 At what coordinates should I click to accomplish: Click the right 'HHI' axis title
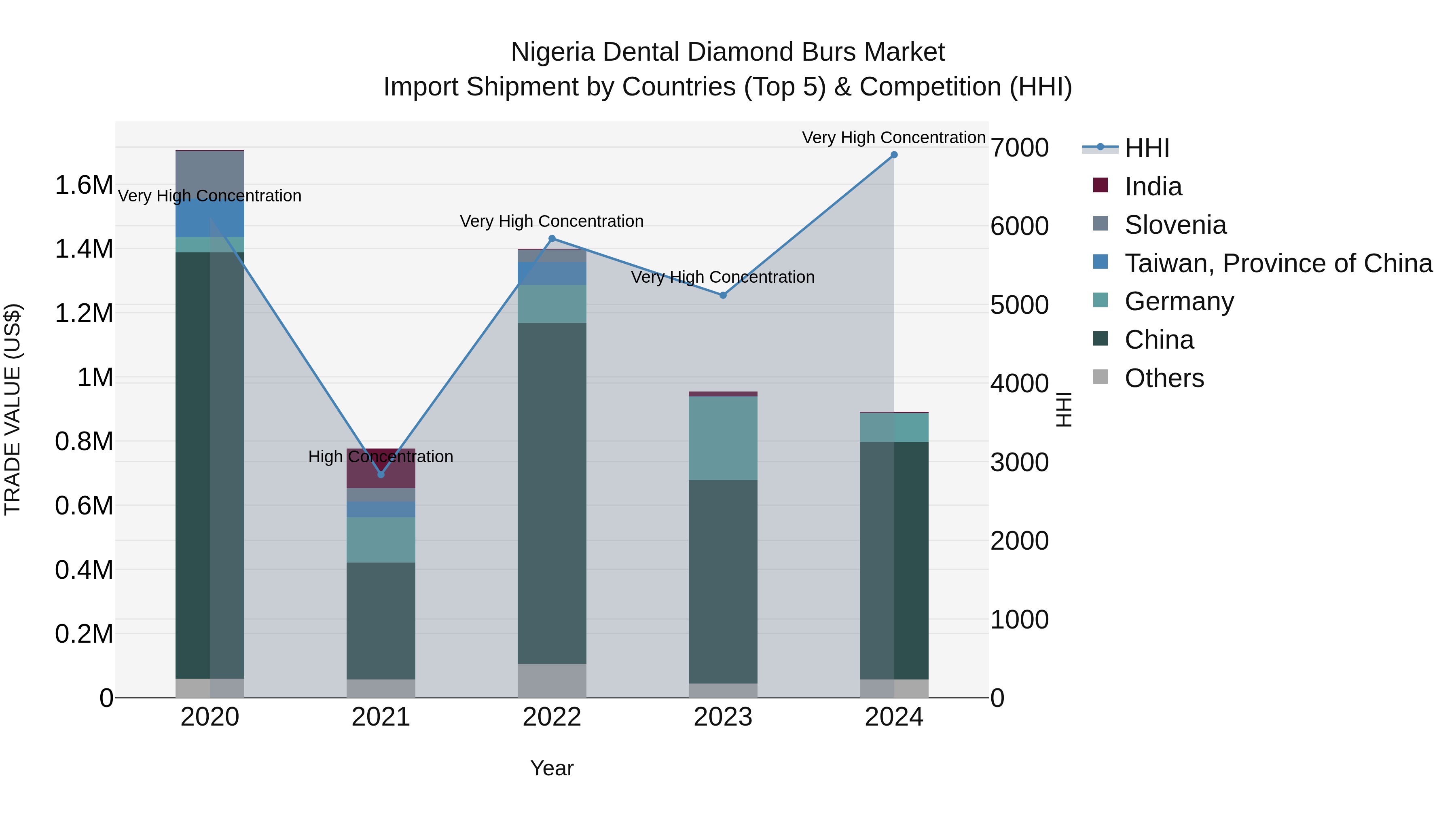tap(1064, 410)
